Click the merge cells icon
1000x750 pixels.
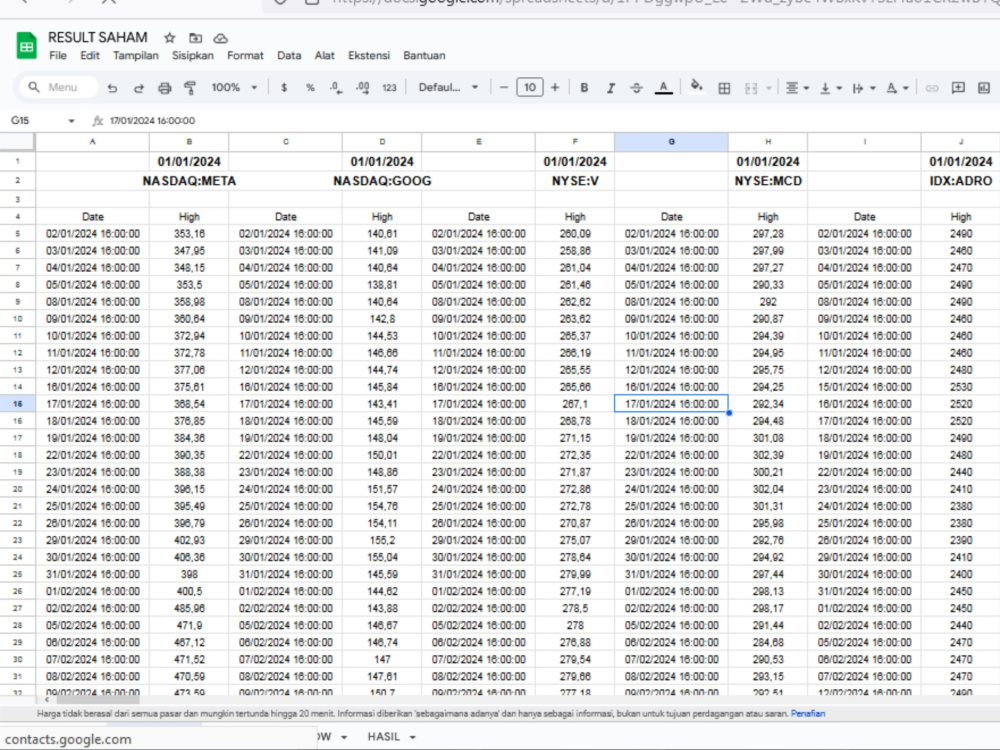click(x=751, y=88)
